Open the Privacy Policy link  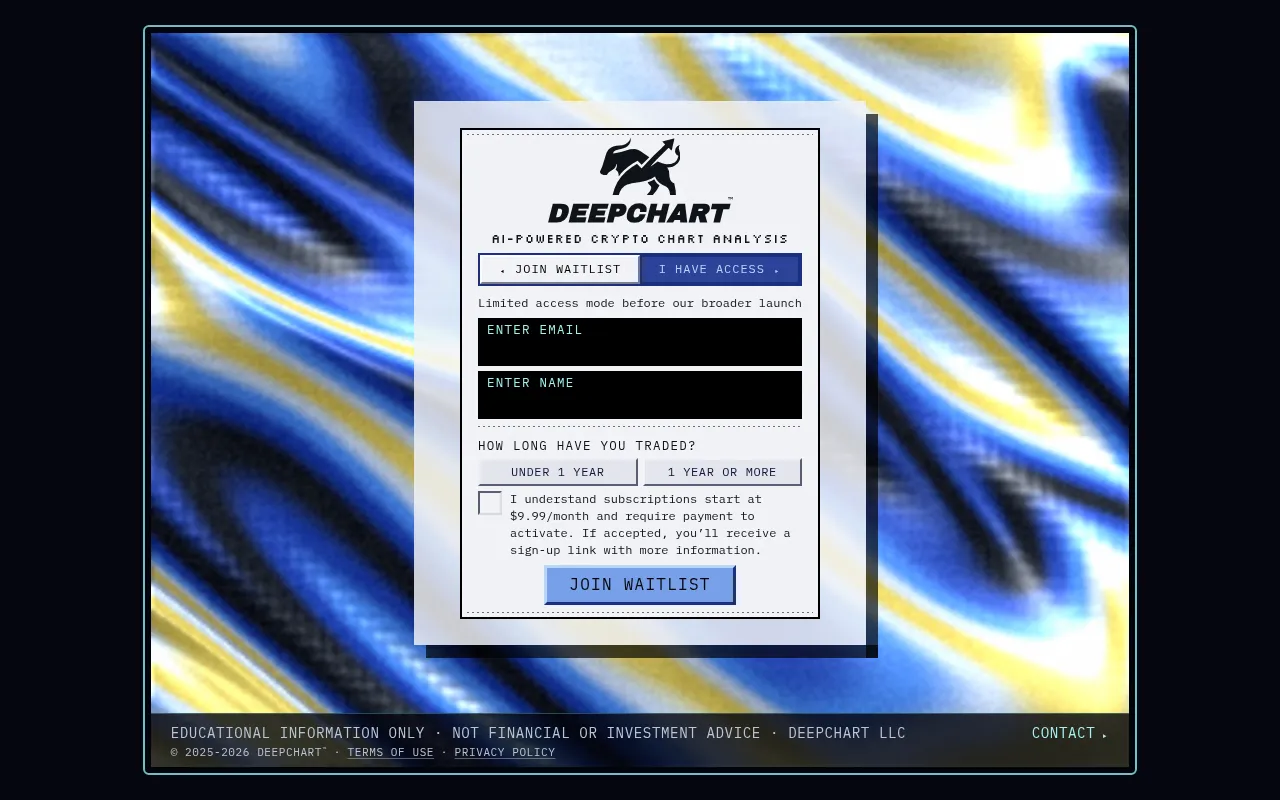[505, 752]
